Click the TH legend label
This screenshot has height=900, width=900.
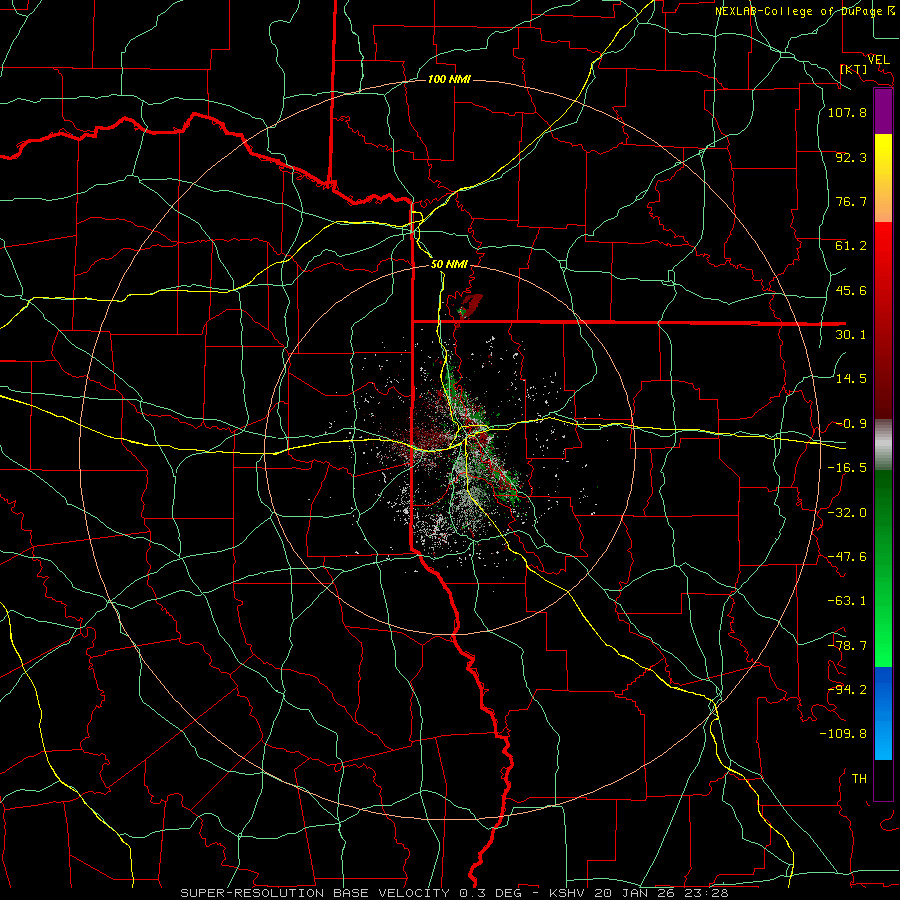click(x=859, y=779)
